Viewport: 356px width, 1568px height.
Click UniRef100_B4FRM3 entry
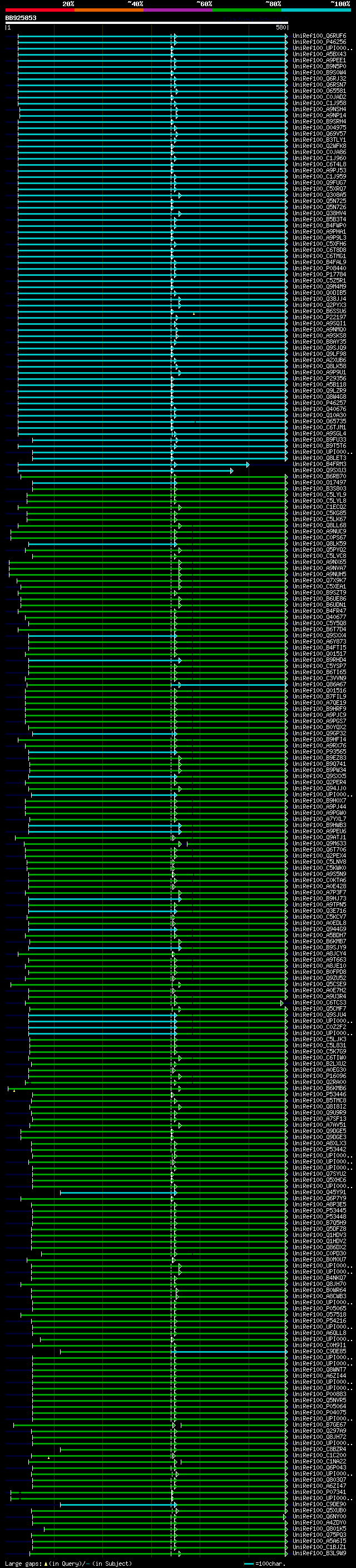pos(319,464)
